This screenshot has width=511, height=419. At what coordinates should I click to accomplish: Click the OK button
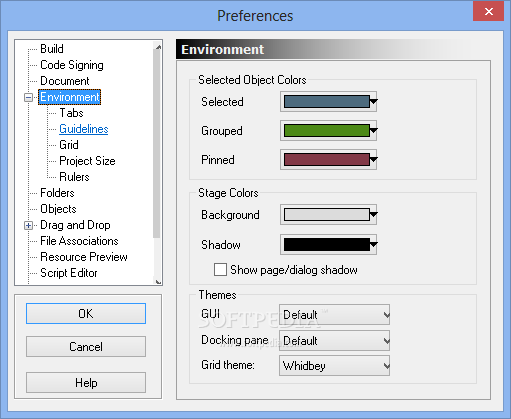pyautogui.click(x=86, y=313)
